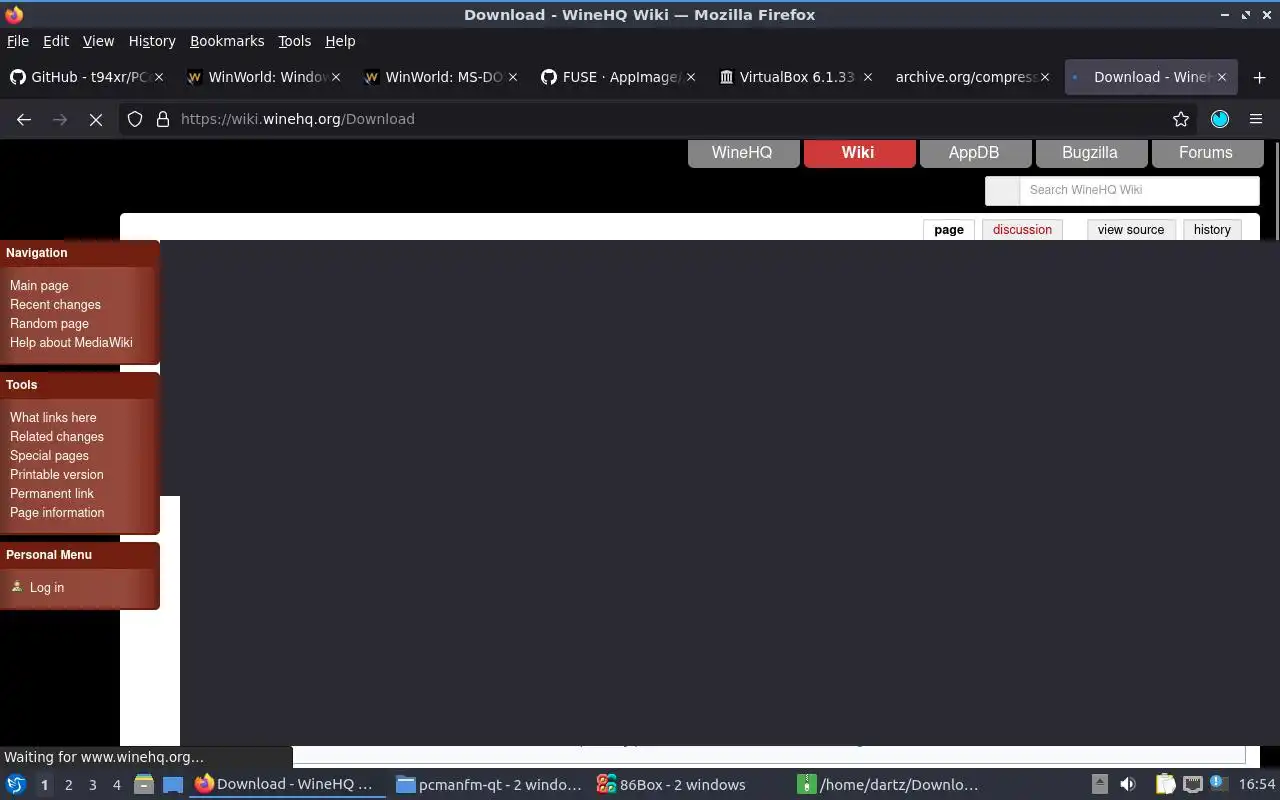Click the Forums site button

(x=1206, y=153)
